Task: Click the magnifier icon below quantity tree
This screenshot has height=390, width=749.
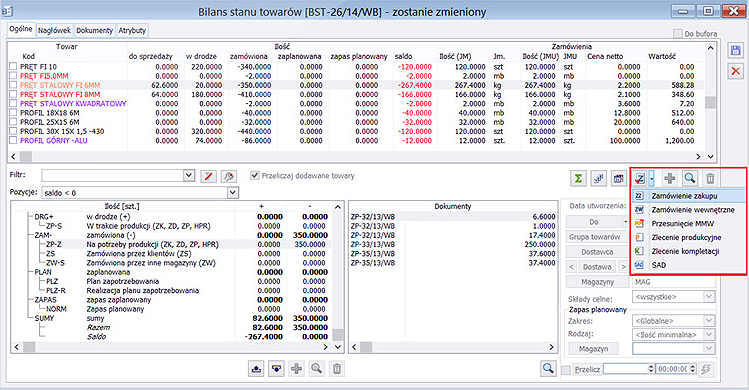Action: [316, 368]
